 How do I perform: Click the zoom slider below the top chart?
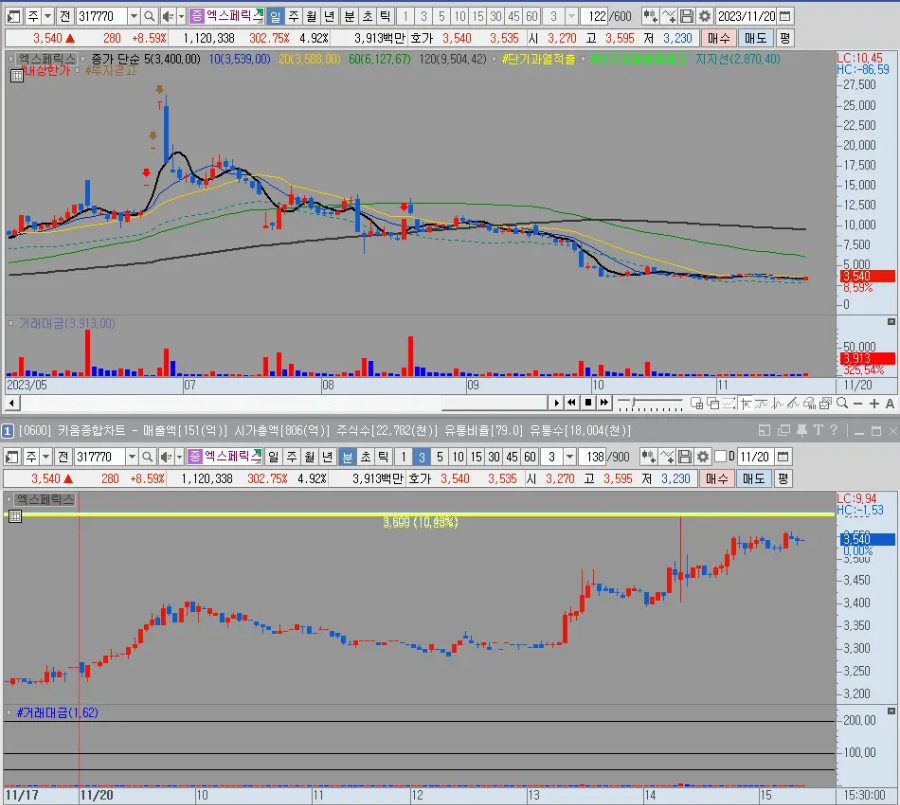click(650, 404)
